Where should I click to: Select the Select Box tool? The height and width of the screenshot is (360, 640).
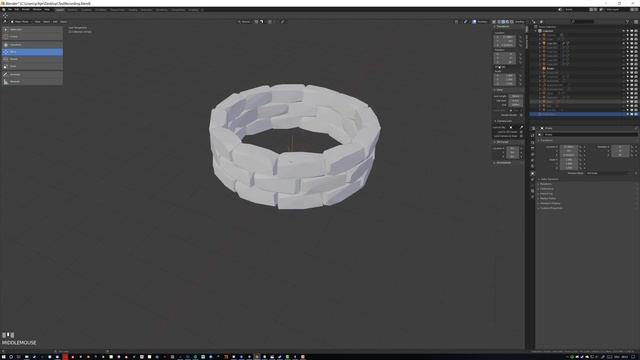point(32,29)
